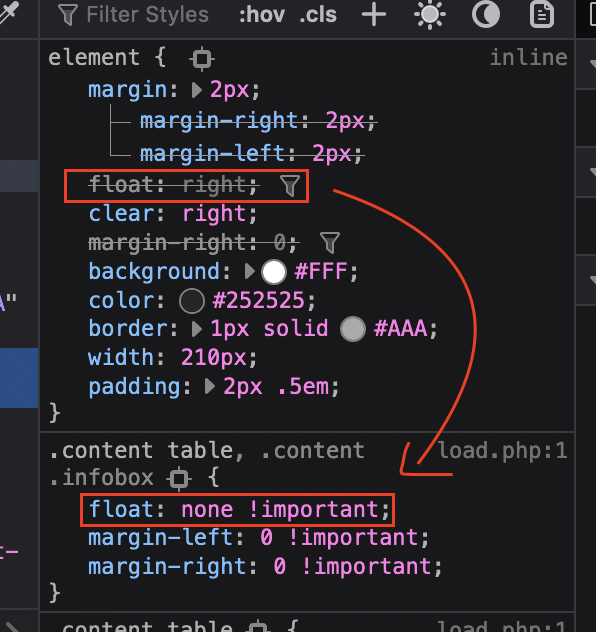Open the load.php:1 source link for .infobox rule

pos(503,450)
